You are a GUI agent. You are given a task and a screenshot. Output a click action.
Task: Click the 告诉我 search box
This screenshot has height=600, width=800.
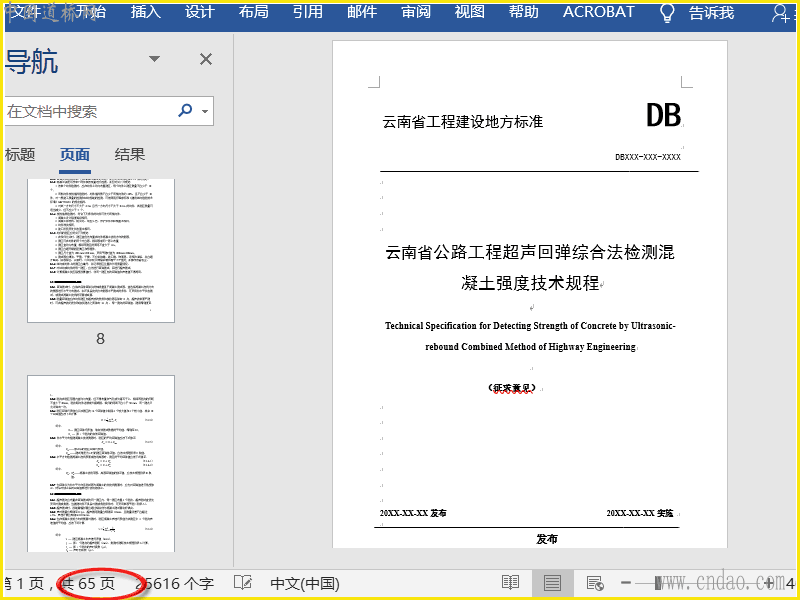[x=711, y=13]
